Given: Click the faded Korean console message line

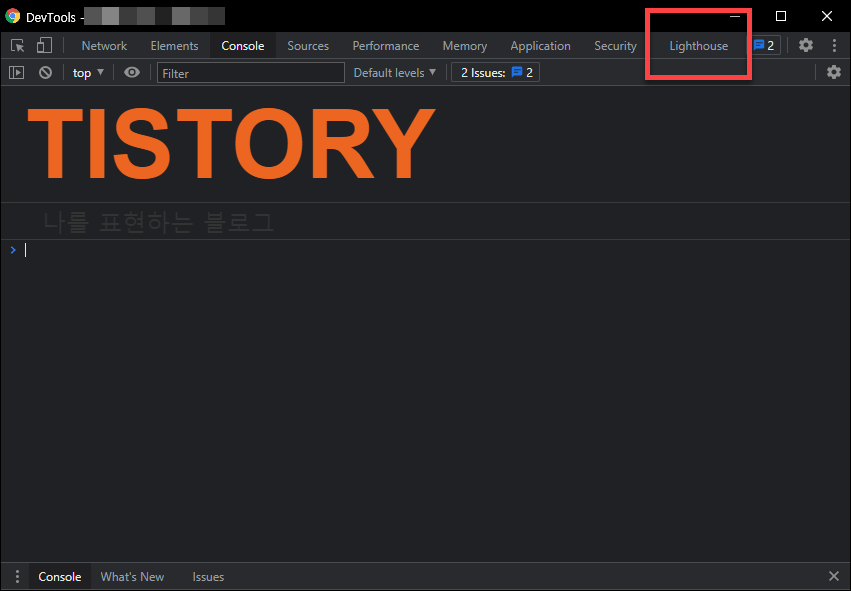Looking at the screenshot, I should click(x=158, y=222).
